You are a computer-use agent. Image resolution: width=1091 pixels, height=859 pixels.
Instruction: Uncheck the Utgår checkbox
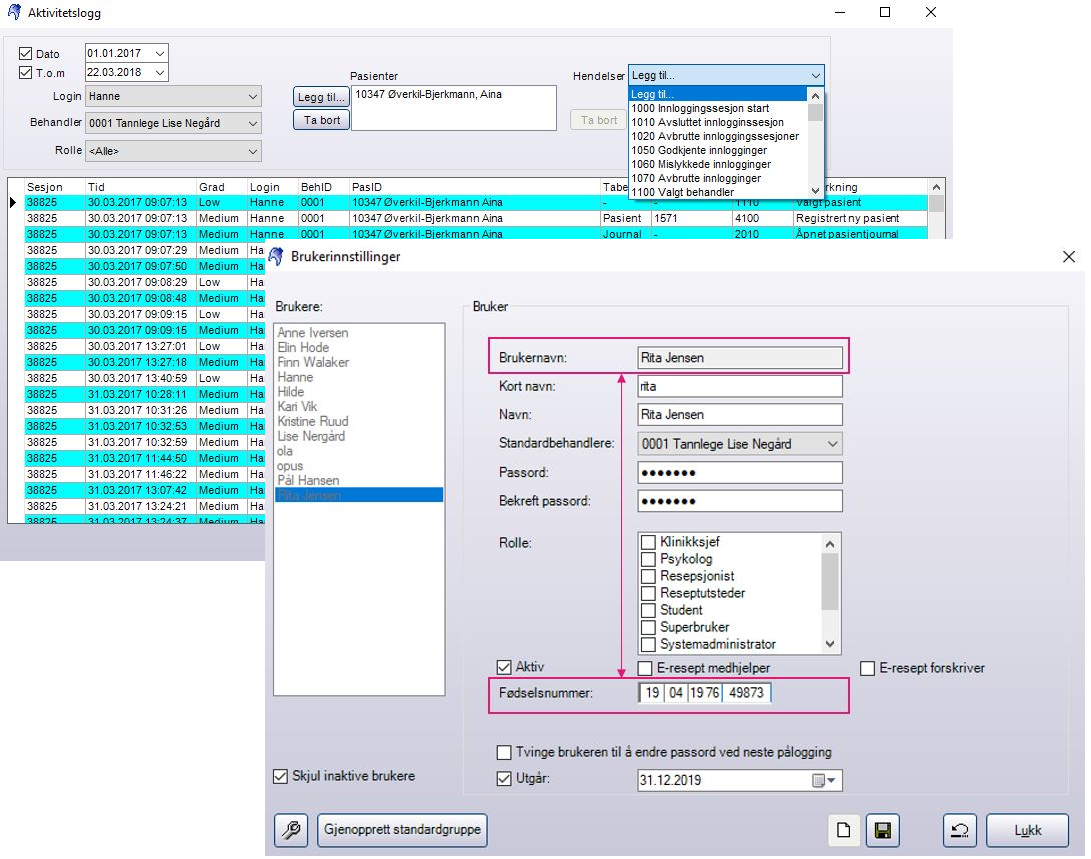tap(504, 779)
